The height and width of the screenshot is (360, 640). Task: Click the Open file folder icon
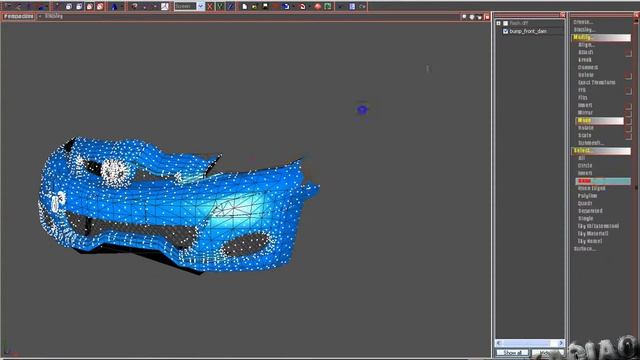click(x=254, y=7)
